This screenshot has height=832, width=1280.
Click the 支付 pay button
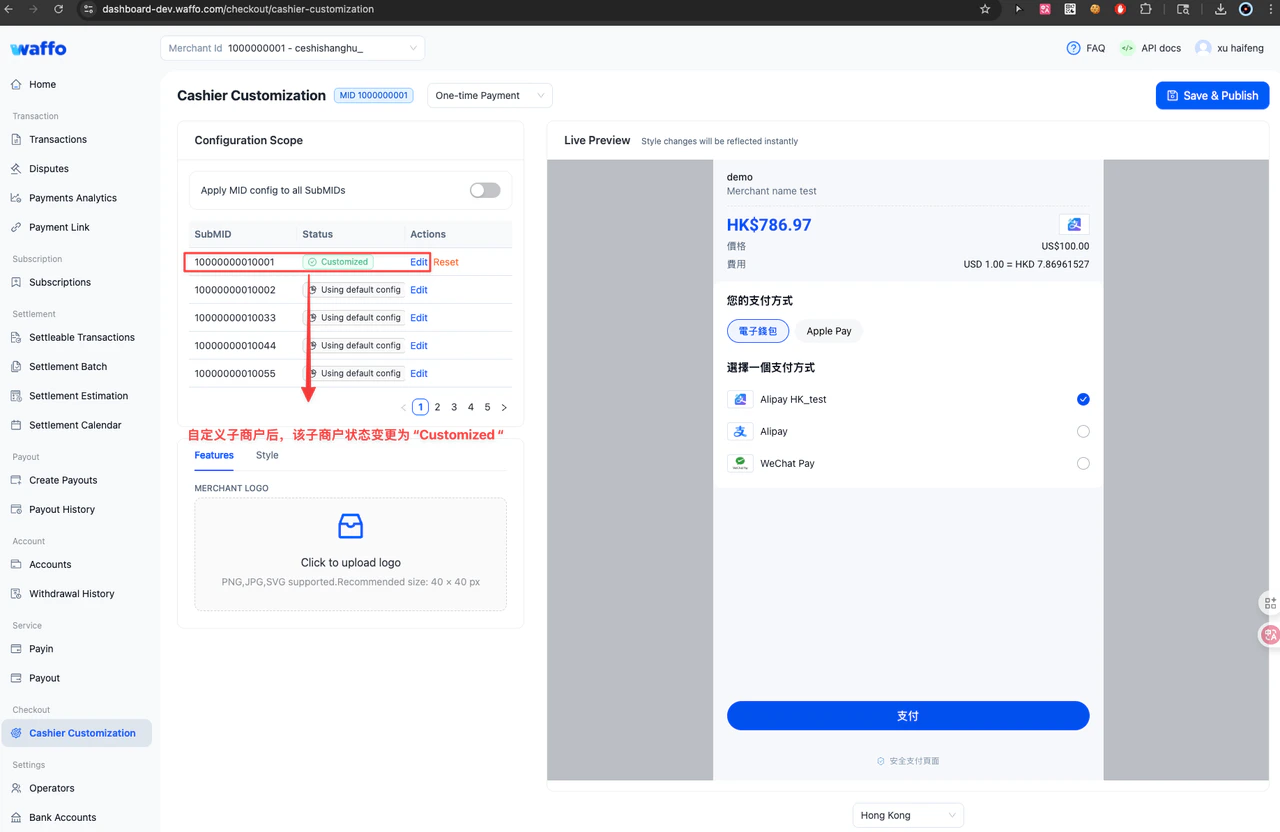908,716
